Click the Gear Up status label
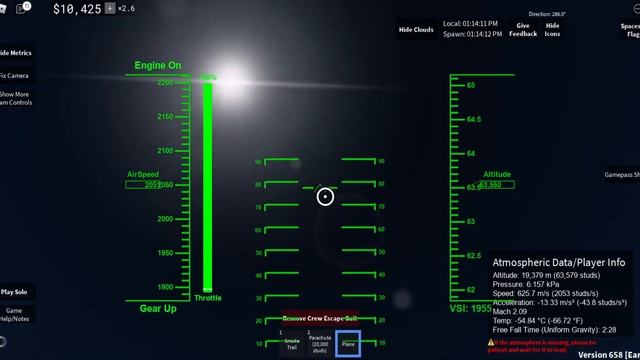The width and height of the screenshot is (640, 360). coord(158,309)
